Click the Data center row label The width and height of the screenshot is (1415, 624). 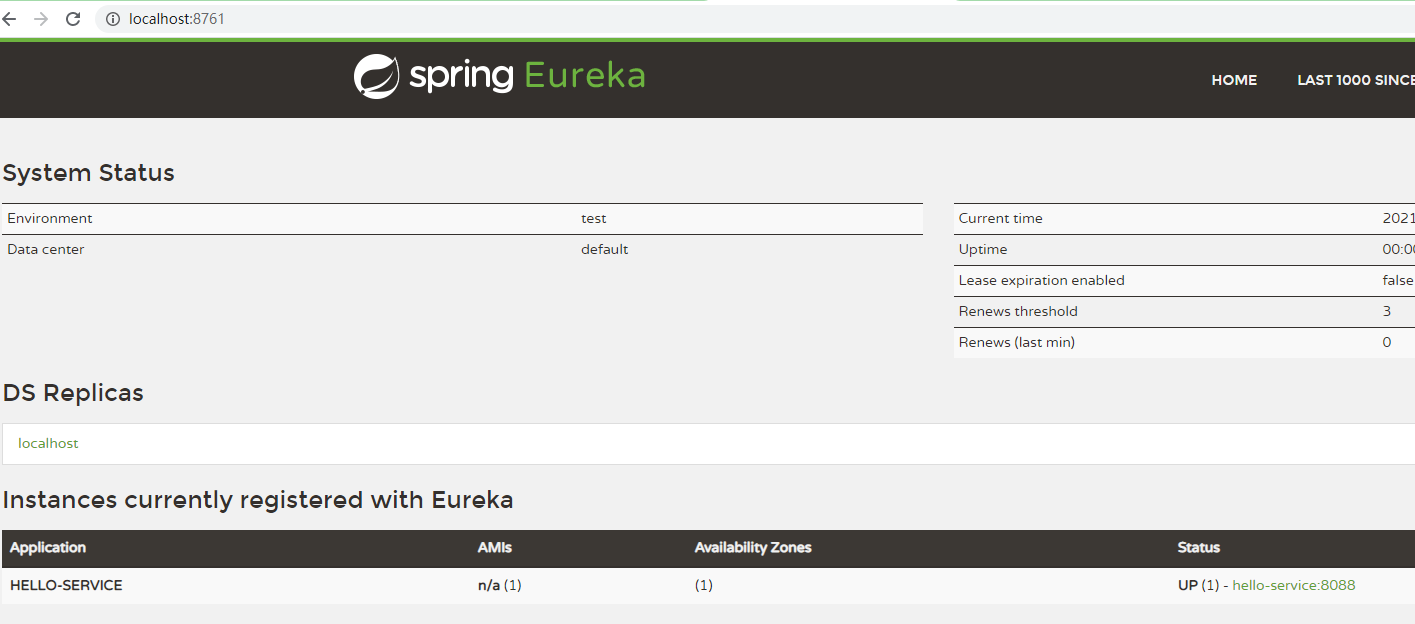(46, 249)
